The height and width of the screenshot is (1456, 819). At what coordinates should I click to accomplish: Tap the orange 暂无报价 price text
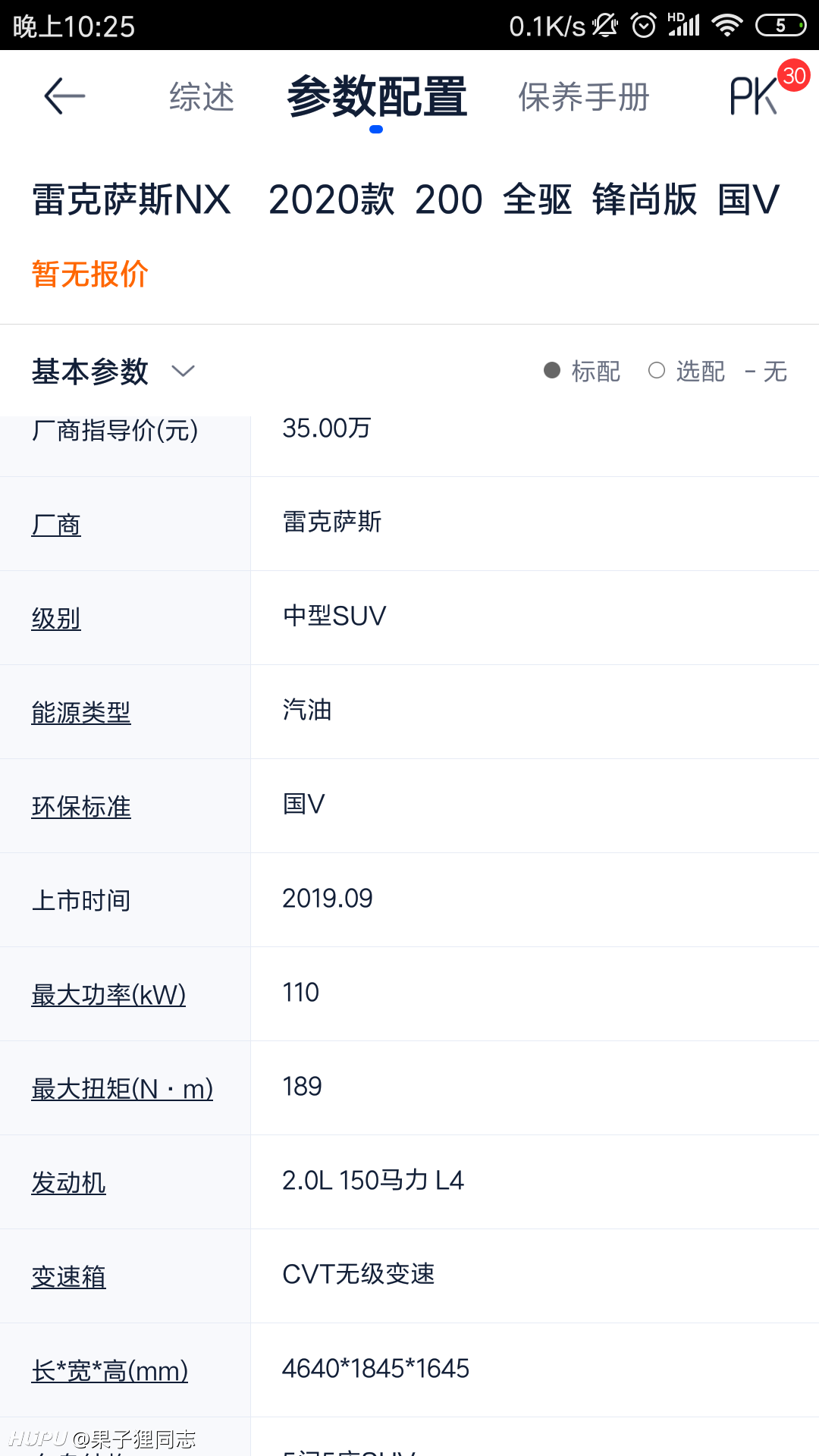[x=89, y=274]
